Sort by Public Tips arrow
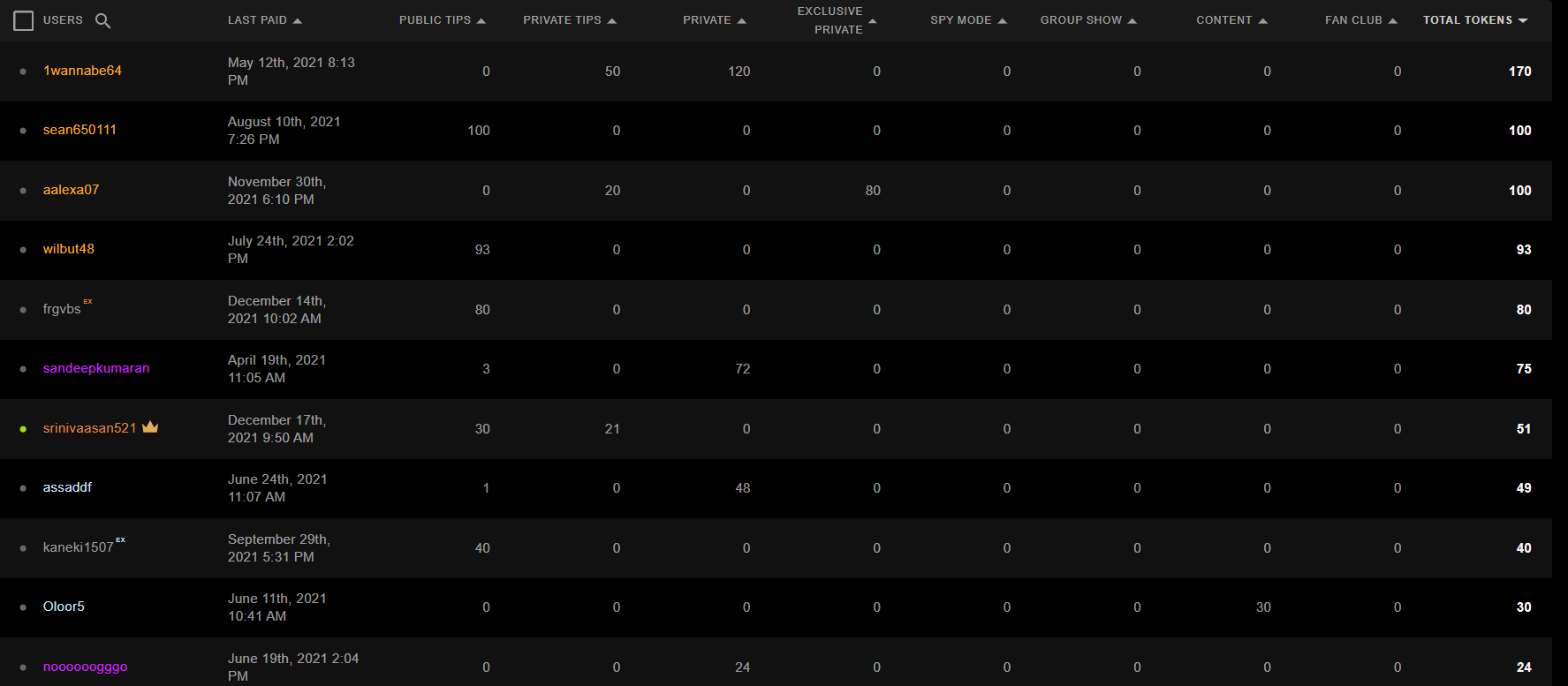This screenshot has height=686, width=1568. coord(481,20)
